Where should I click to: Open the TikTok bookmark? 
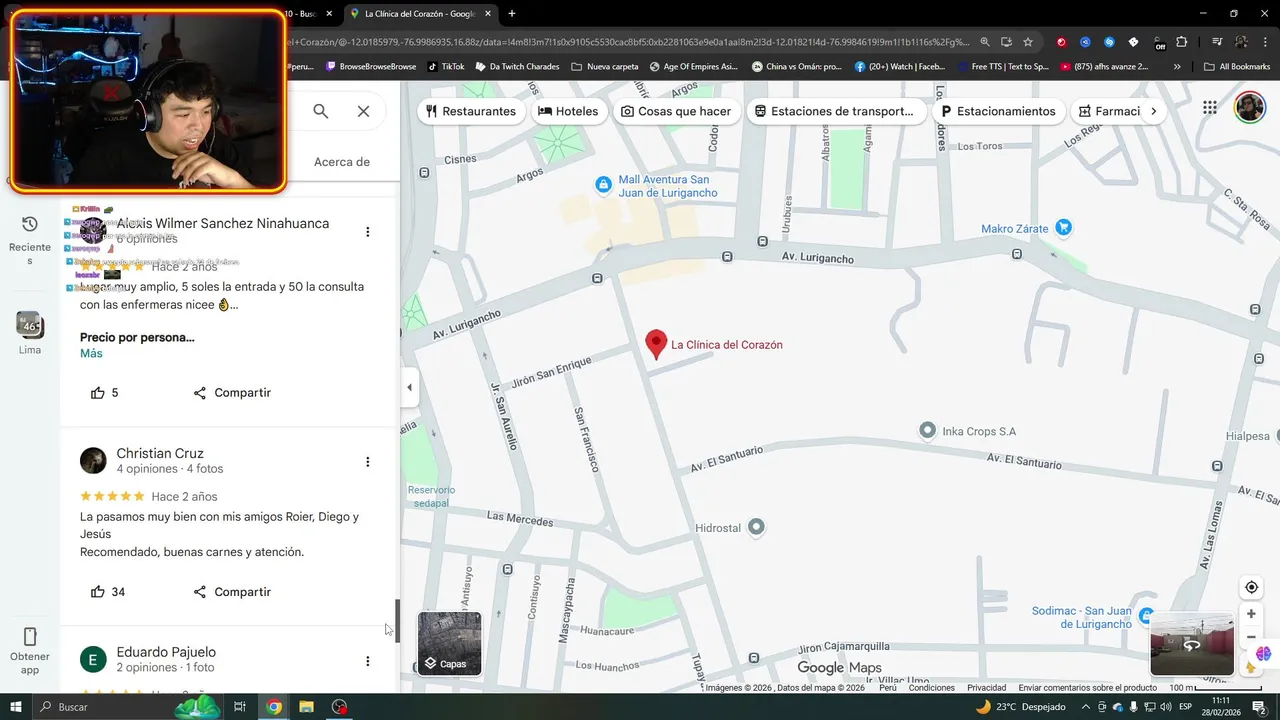[446, 67]
